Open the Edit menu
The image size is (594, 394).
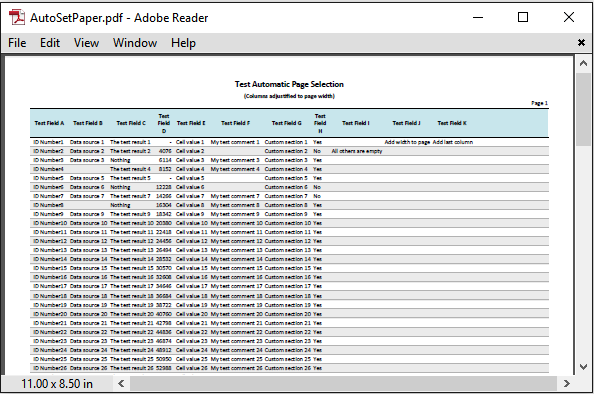[x=50, y=43]
